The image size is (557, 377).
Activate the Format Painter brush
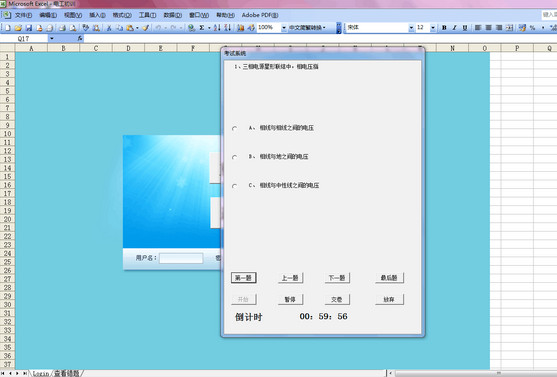[x=146, y=28]
